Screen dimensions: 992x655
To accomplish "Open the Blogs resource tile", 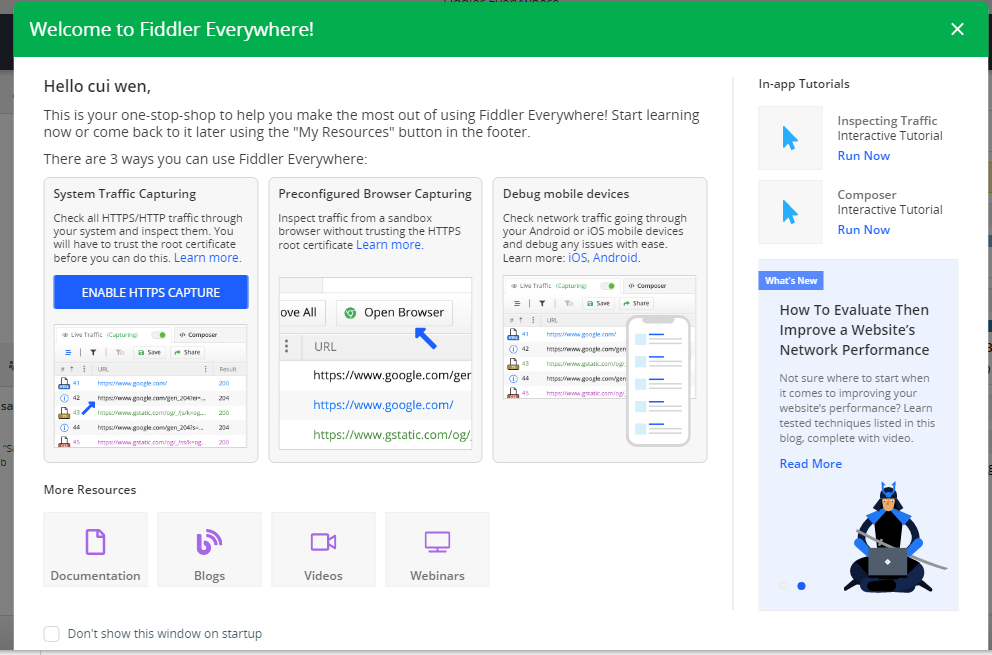I will pyautogui.click(x=209, y=549).
